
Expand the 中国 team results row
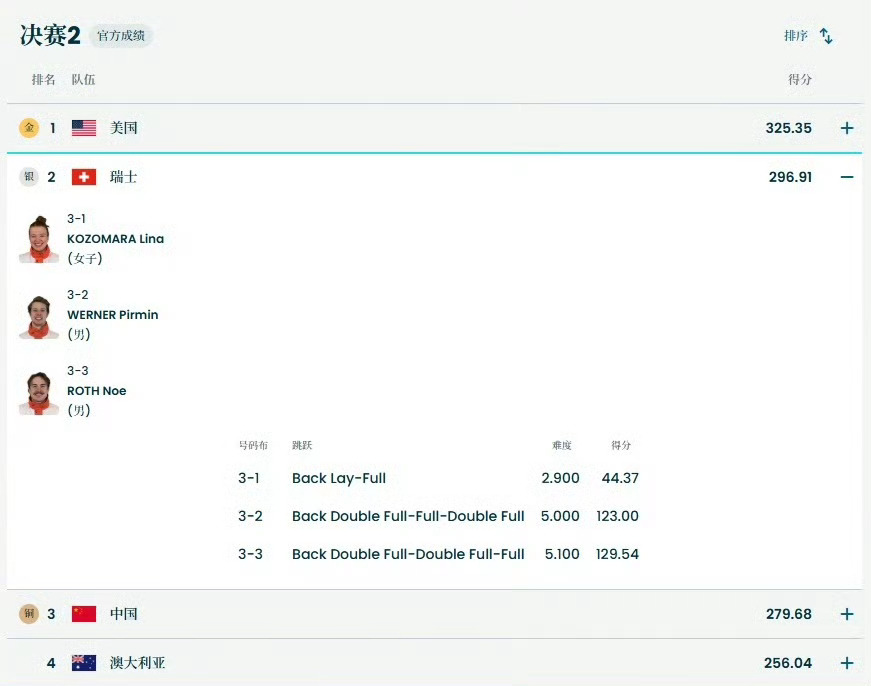(846, 614)
